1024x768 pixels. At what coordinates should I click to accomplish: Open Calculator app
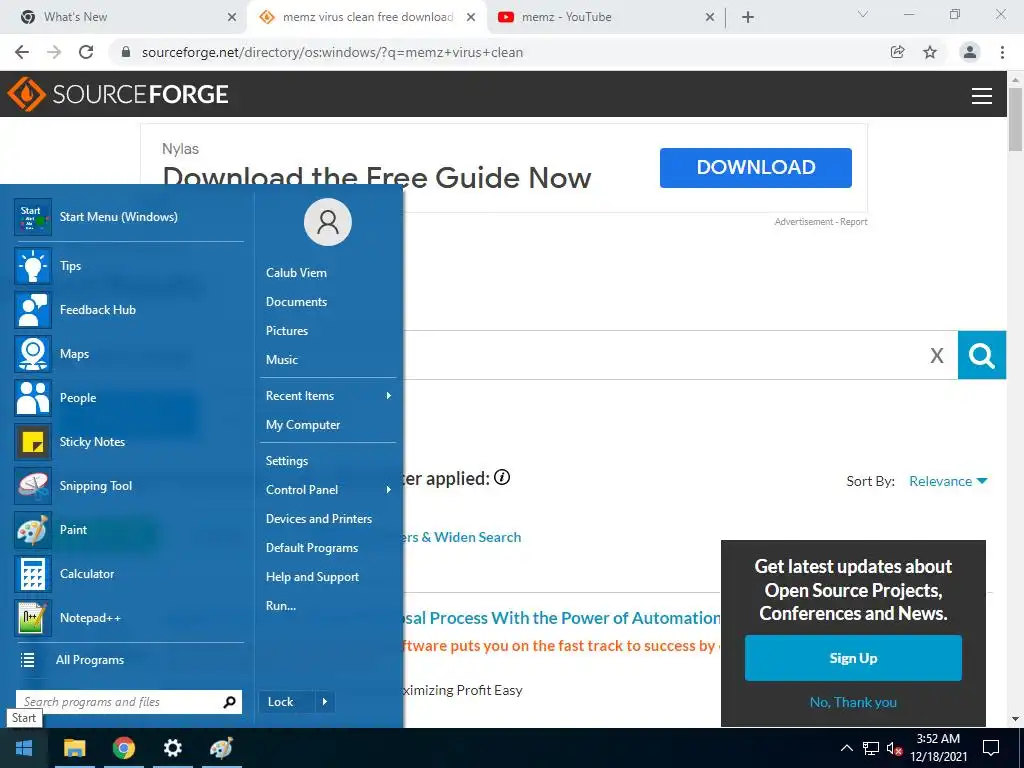129,573
